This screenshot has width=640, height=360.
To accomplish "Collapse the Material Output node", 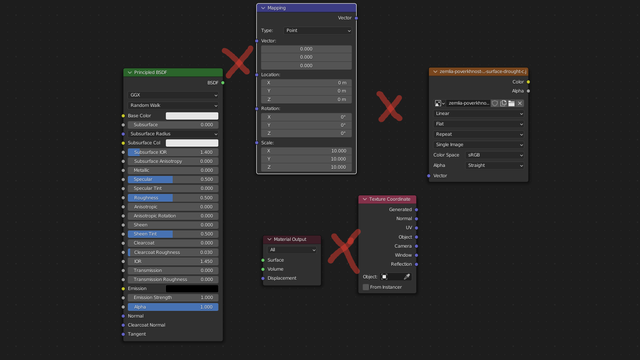I will pyautogui.click(x=269, y=239).
